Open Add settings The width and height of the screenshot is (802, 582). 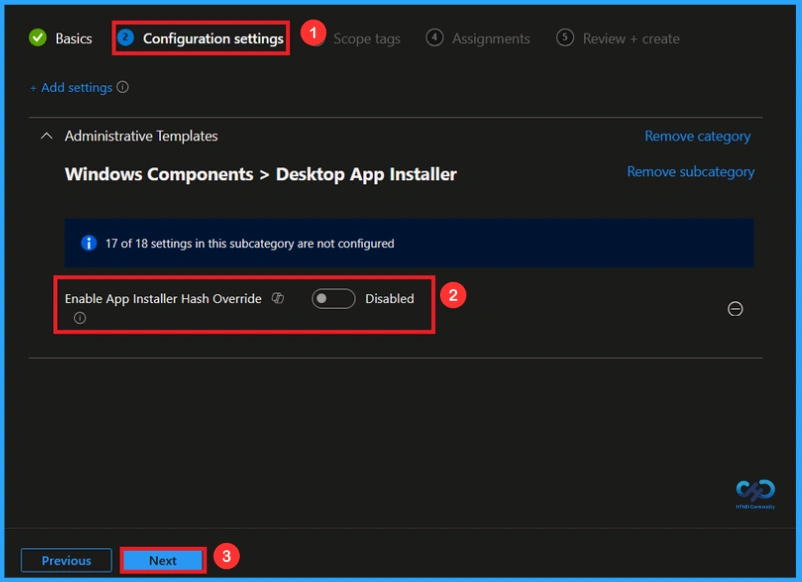click(72, 87)
